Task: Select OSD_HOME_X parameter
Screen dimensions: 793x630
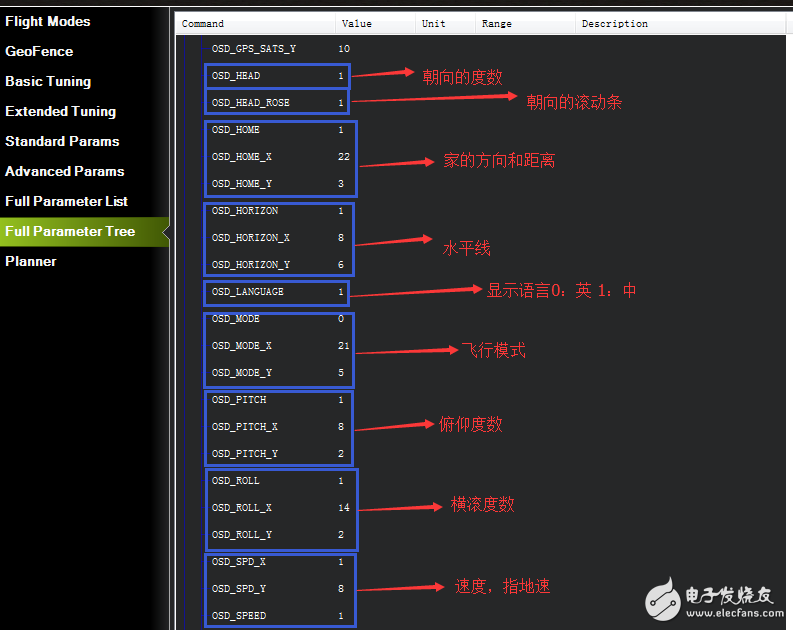Action: pos(241,157)
